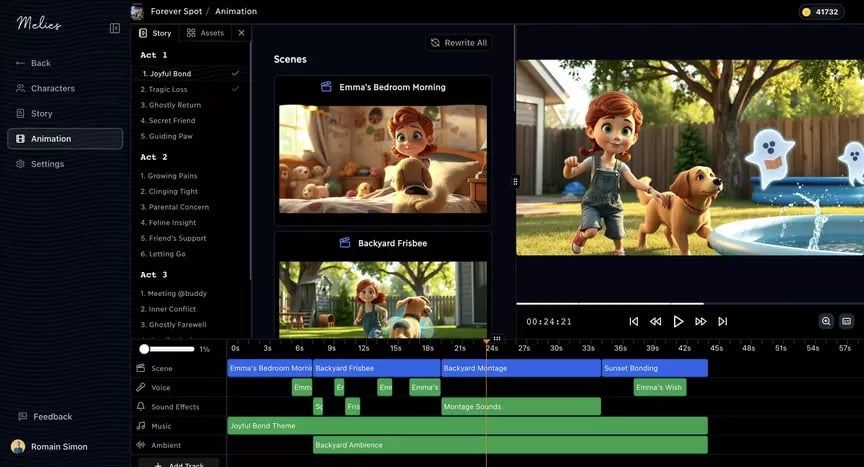Toggle the checkmark on Tragic Loss
This screenshot has height=467, width=864.
(x=235, y=89)
